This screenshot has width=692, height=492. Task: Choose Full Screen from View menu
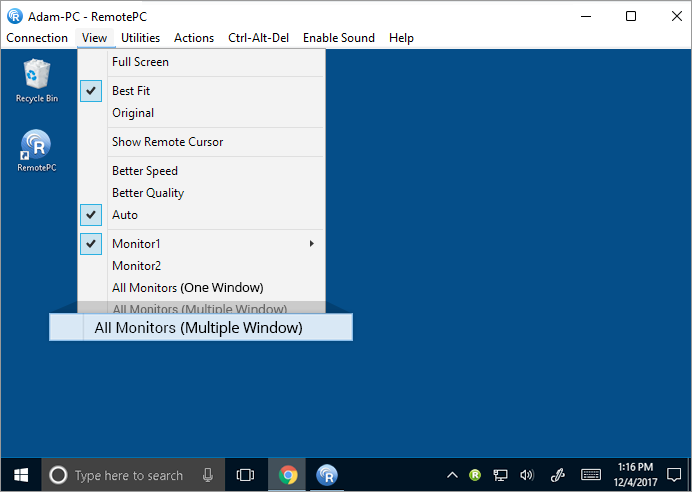pos(202,62)
